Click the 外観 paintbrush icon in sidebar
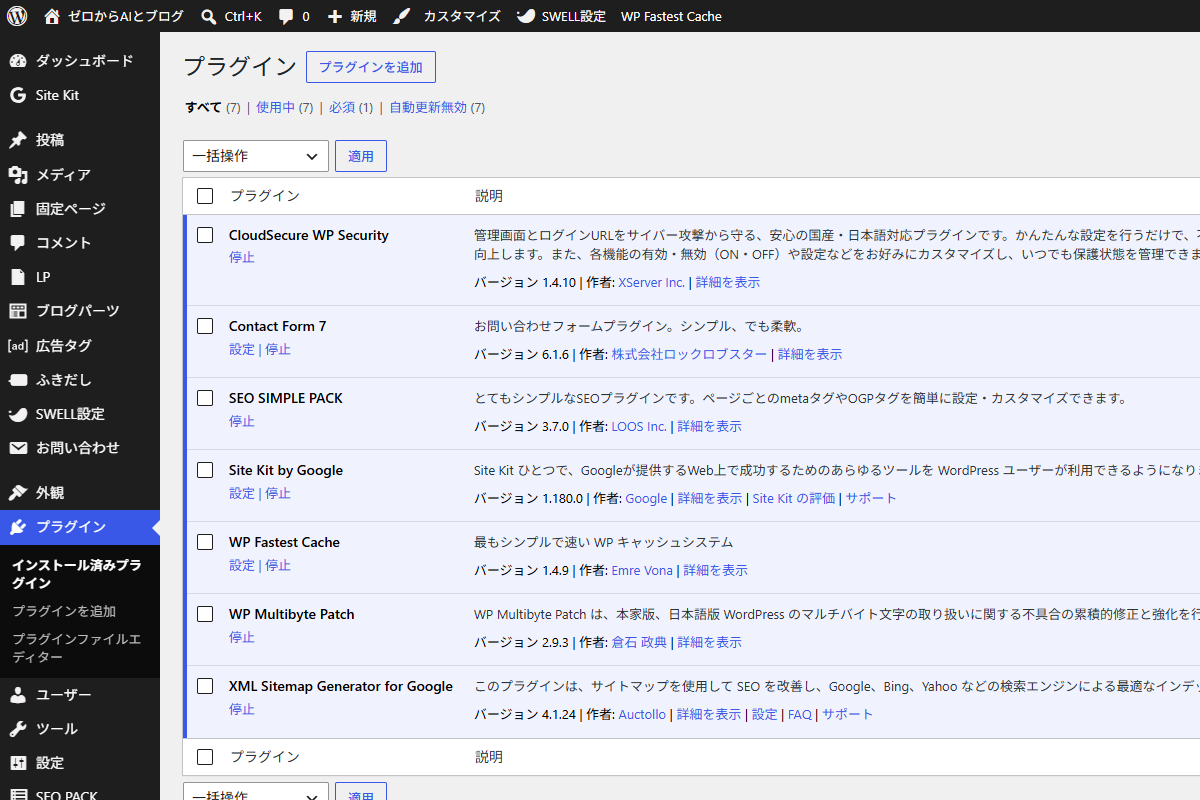The width and height of the screenshot is (1200, 800). pos(18,493)
